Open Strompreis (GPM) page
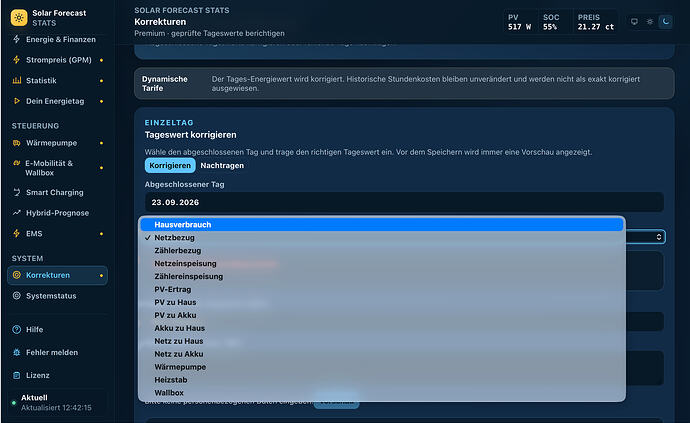 pyautogui.click(x=57, y=60)
